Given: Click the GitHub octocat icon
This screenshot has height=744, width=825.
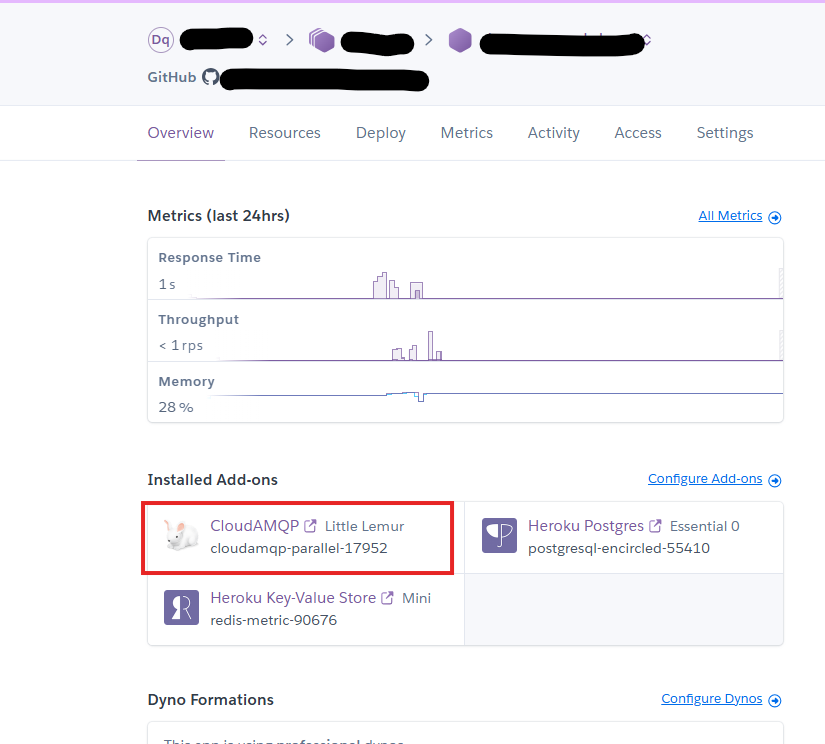Looking at the screenshot, I should tap(210, 77).
